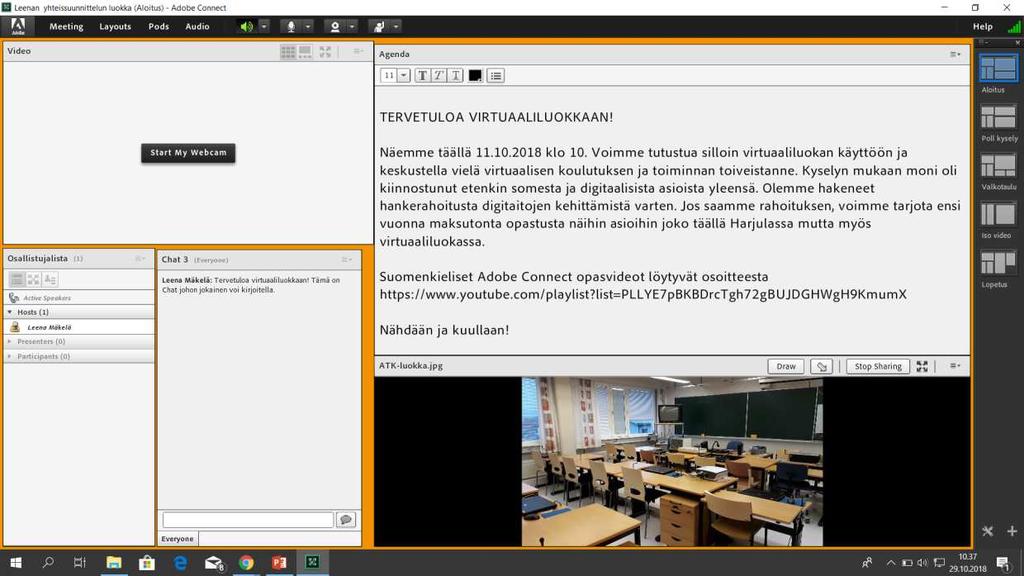
Task: Open the Mail app from taskbar
Action: 214,562
